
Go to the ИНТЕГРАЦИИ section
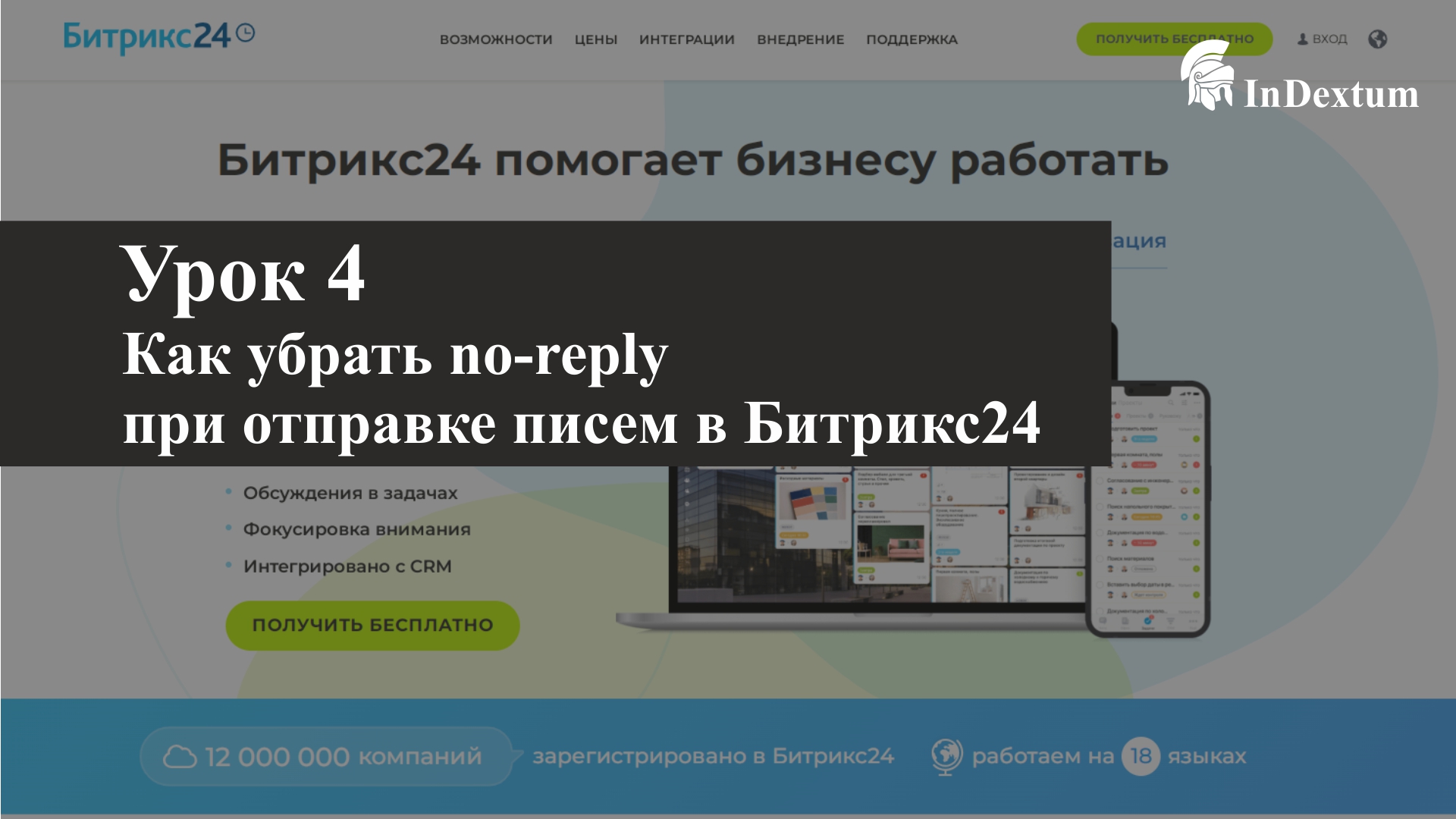pos(686,39)
